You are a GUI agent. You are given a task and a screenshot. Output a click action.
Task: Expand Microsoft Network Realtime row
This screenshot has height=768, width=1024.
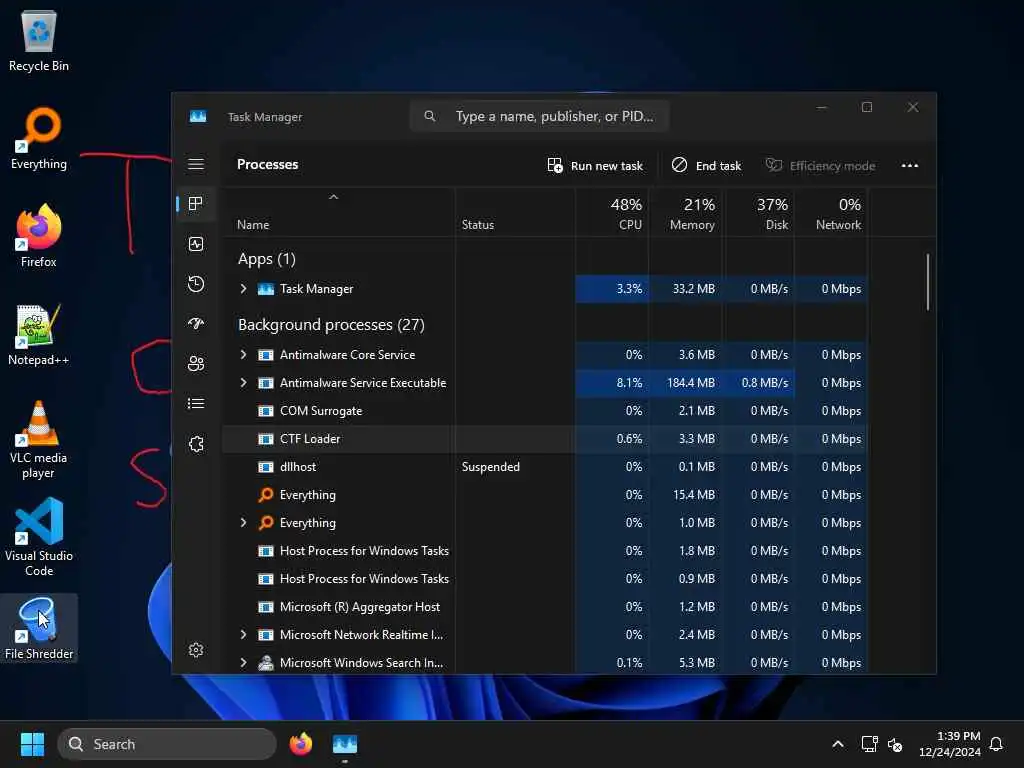point(244,635)
